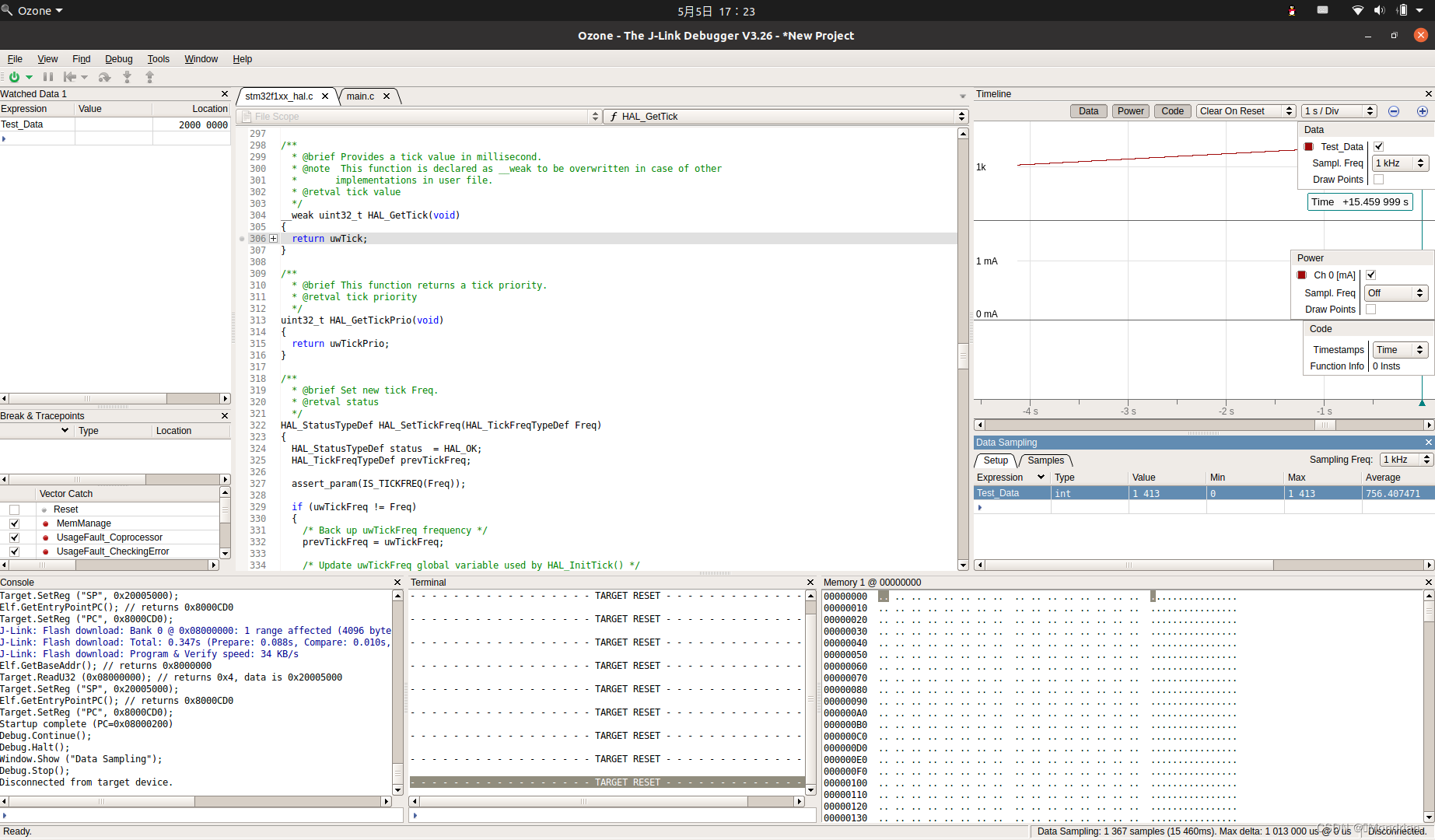Uncheck the Test_Data checkbox in Timeline

[1378, 146]
